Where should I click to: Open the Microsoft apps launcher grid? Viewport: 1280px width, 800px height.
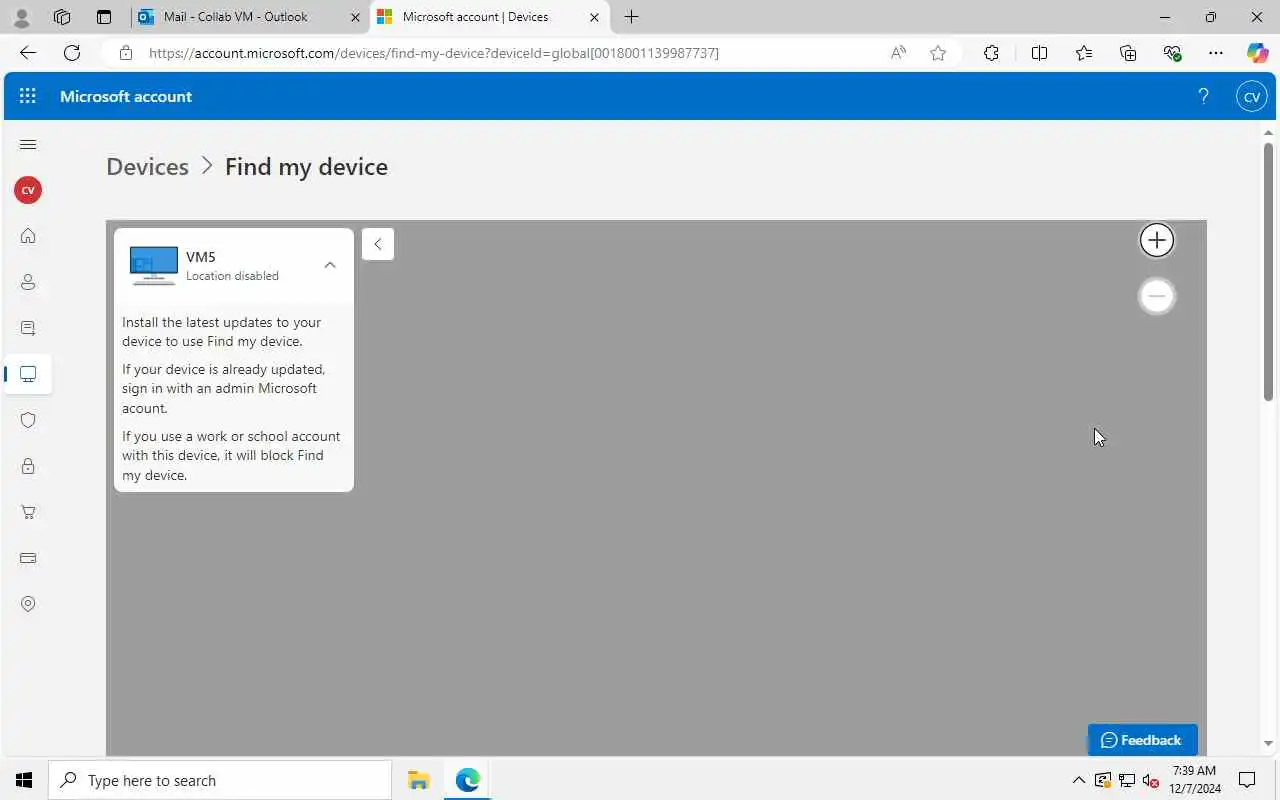pos(28,96)
